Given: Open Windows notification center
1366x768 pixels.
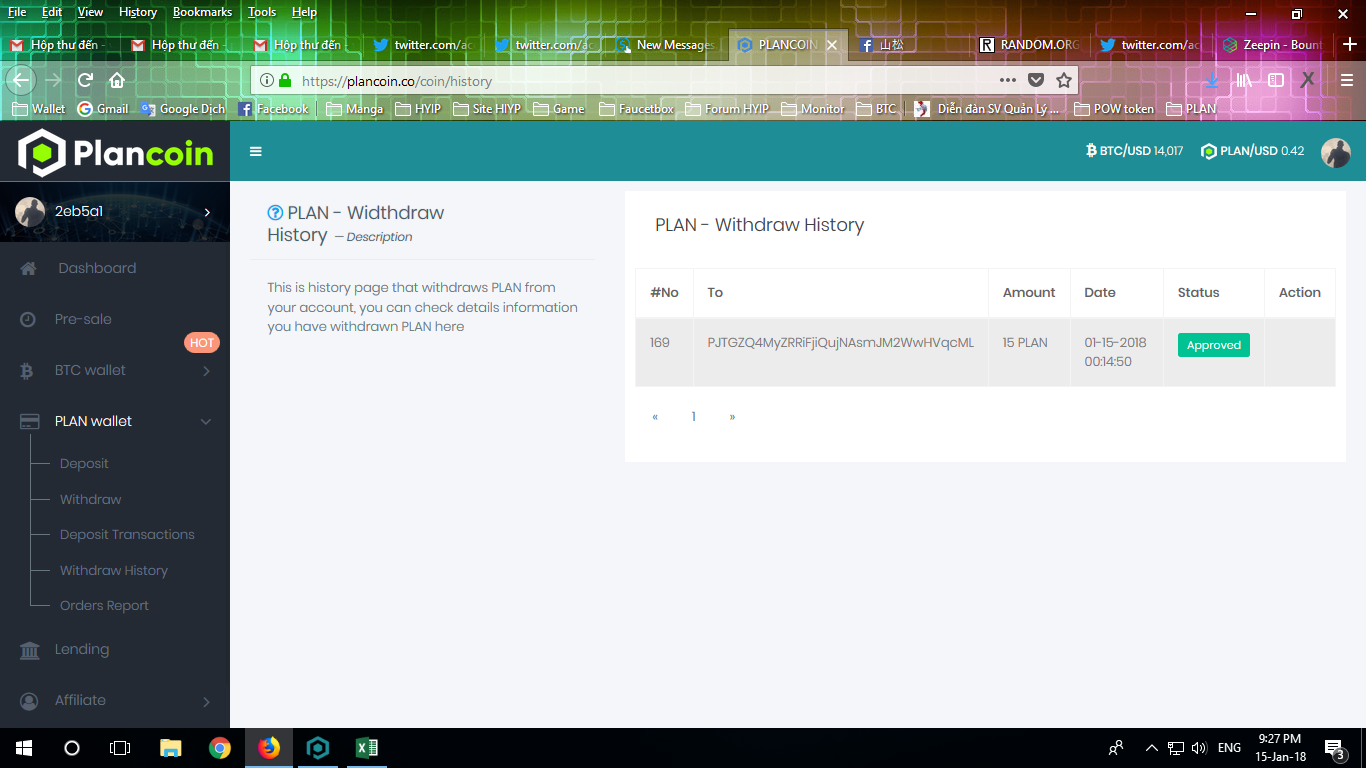Looking at the screenshot, I should (1334, 748).
